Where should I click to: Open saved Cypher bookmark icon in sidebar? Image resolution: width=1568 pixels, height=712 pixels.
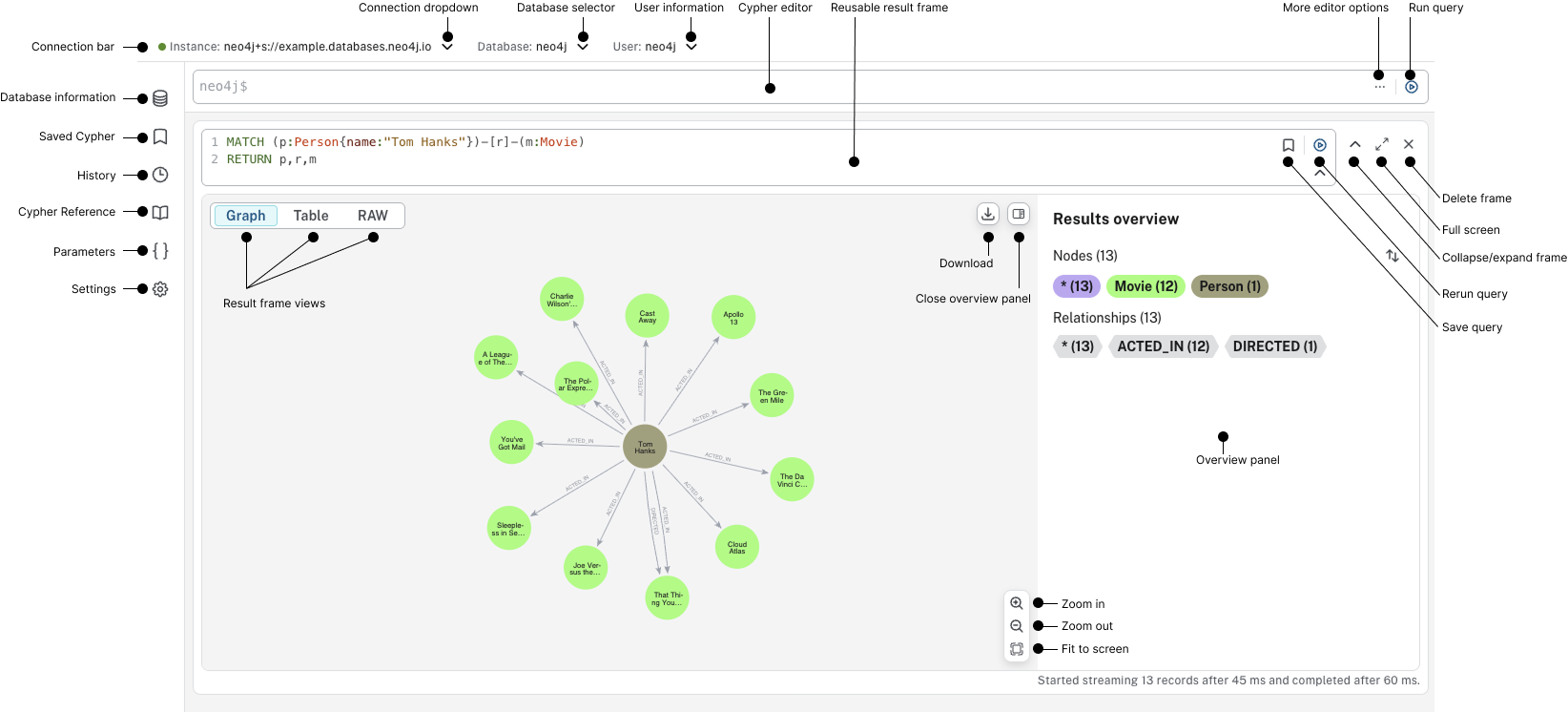160,136
